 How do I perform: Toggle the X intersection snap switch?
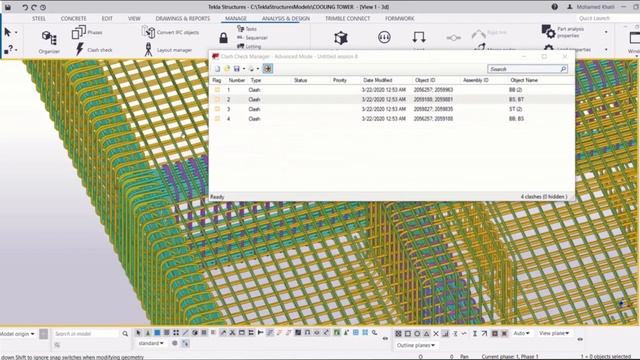click(436, 333)
